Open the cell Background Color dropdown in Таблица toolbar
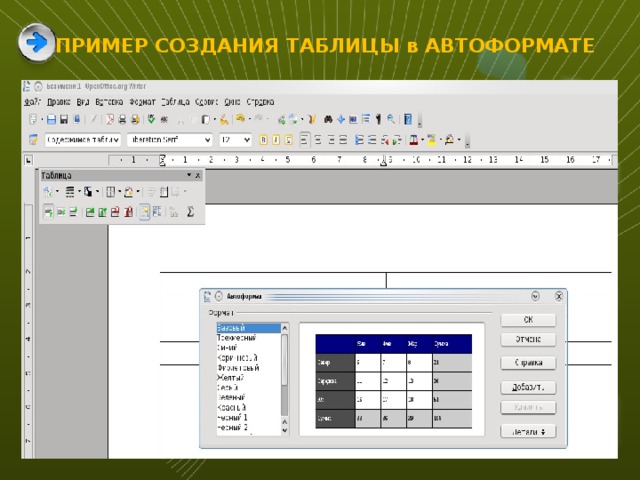This screenshot has width=640, height=480. point(138,191)
